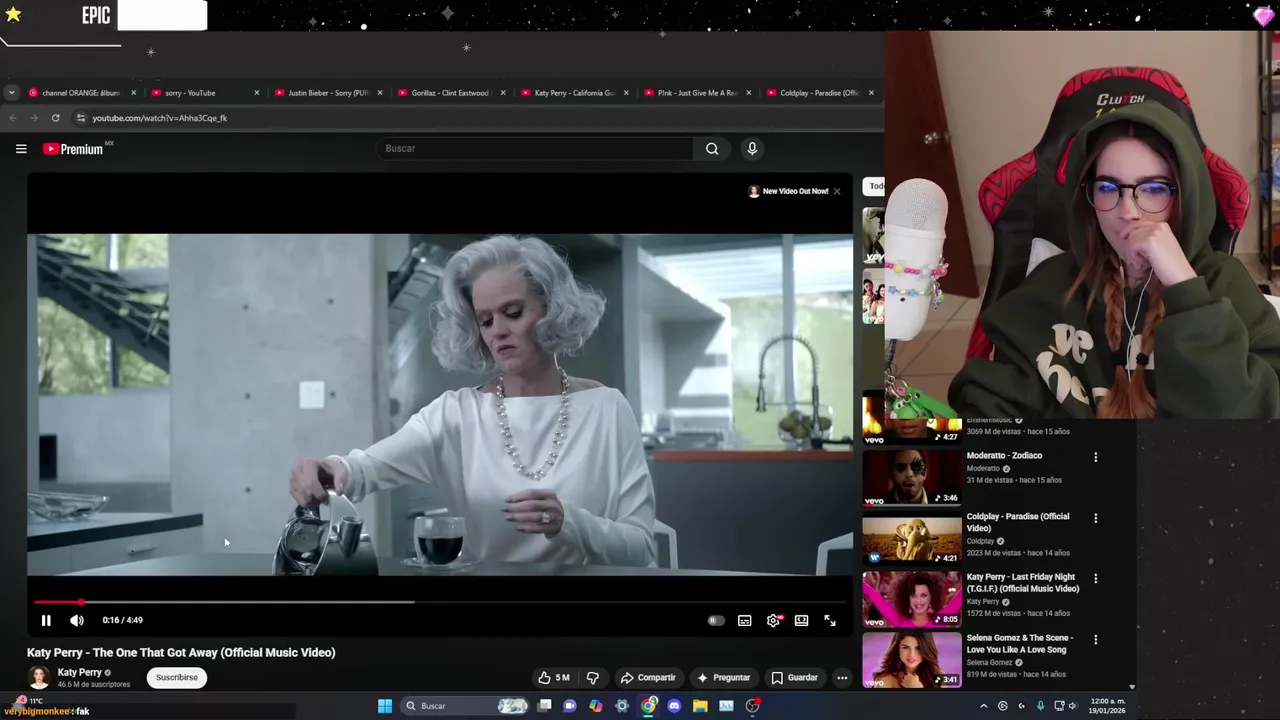Play Moderatto - Zodiaco thumbnail
Viewport: 1280px width, 720px height.
(x=911, y=478)
